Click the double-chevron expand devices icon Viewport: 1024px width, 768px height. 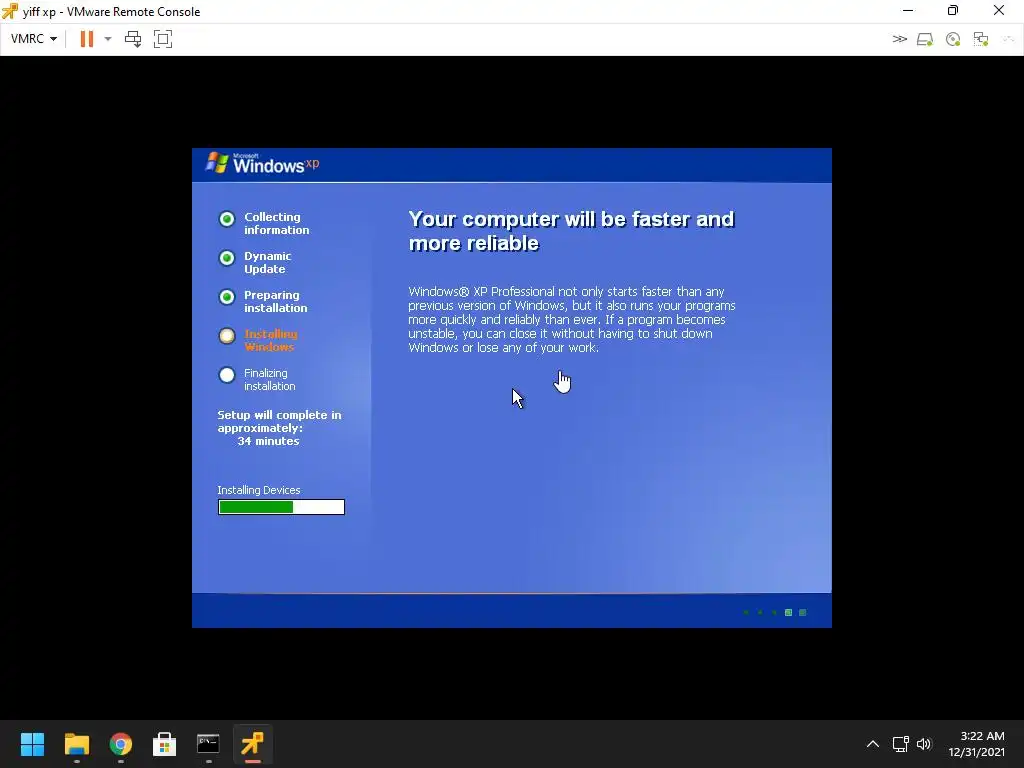pyautogui.click(x=899, y=39)
